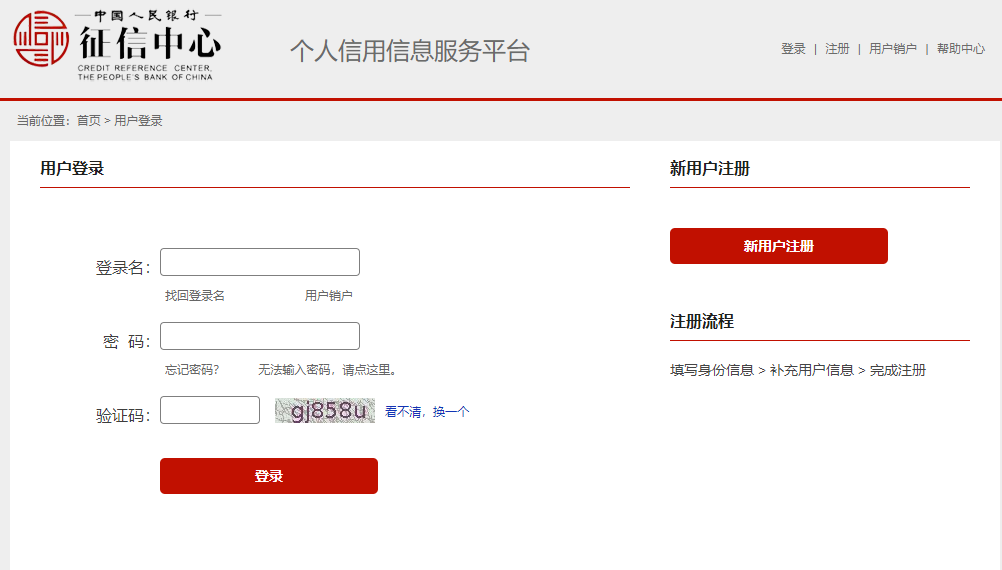Refresh captcha via 看不清，换一个 link

[427, 412]
